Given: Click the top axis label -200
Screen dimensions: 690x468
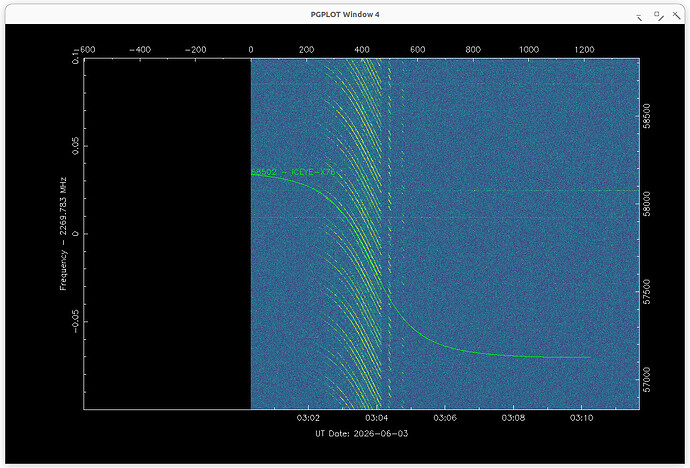Looking at the screenshot, I should tap(195, 50).
